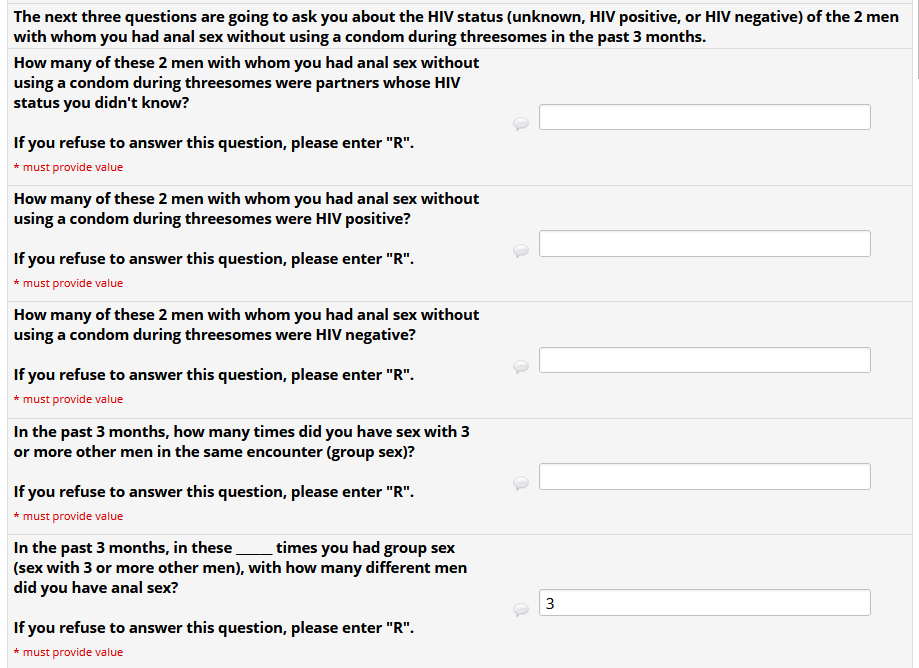Viewport: 919px width, 668px height.
Task: Open comment balloon next to field containing 3
Action: point(521,609)
